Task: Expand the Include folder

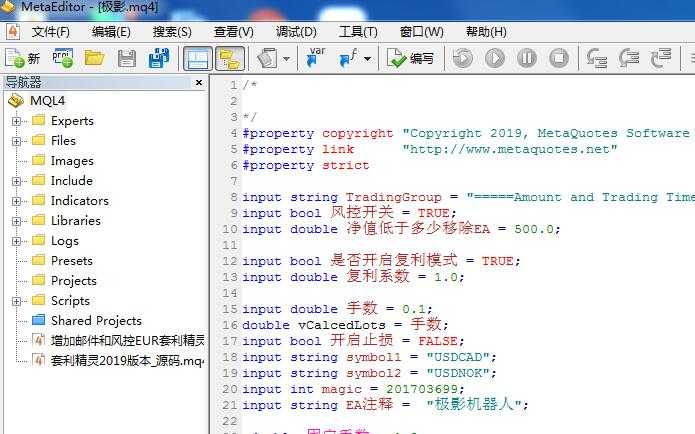Action: (x=16, y=181)
